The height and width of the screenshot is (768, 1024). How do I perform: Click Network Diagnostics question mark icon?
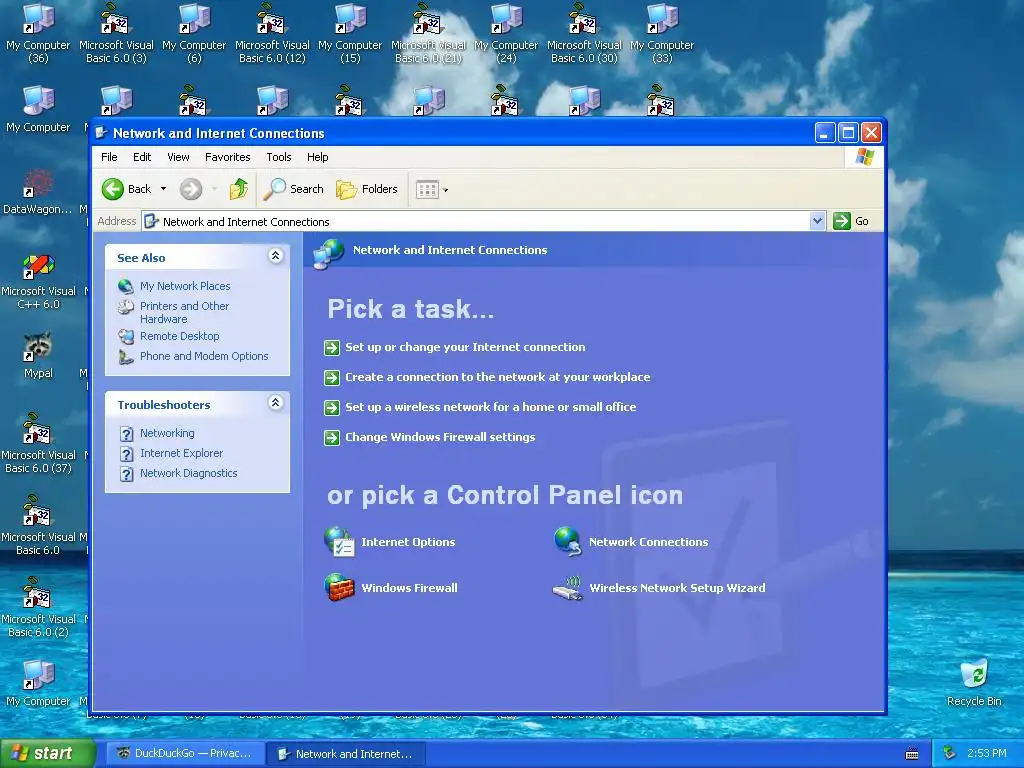(127, 474)
